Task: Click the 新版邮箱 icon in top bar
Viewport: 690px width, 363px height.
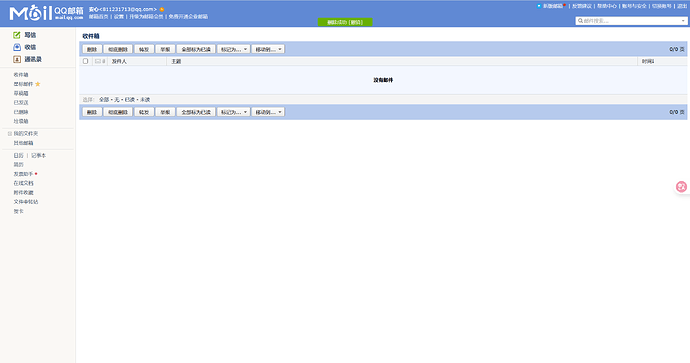Action: click(539, 6)
